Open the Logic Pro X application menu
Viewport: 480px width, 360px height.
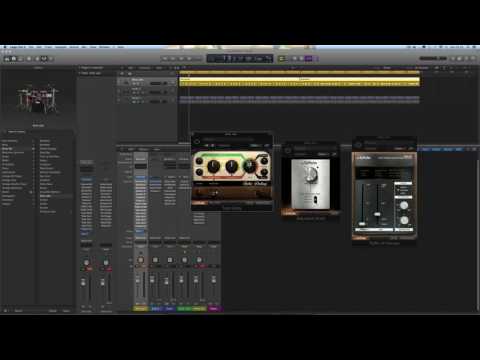coord(17,47)
